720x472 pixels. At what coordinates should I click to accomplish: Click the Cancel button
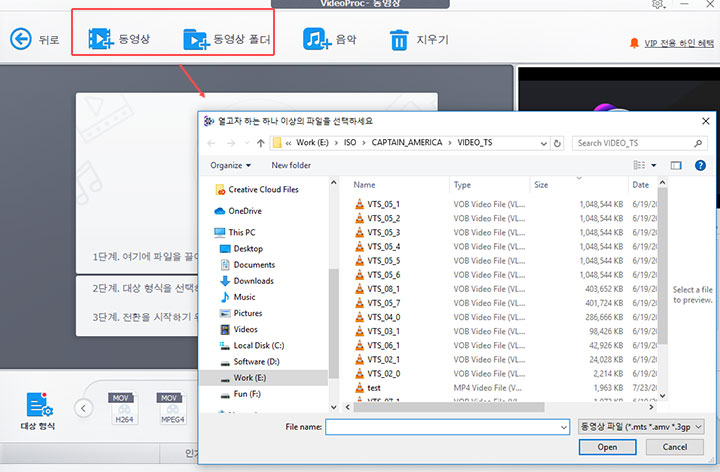coord(675,447)
